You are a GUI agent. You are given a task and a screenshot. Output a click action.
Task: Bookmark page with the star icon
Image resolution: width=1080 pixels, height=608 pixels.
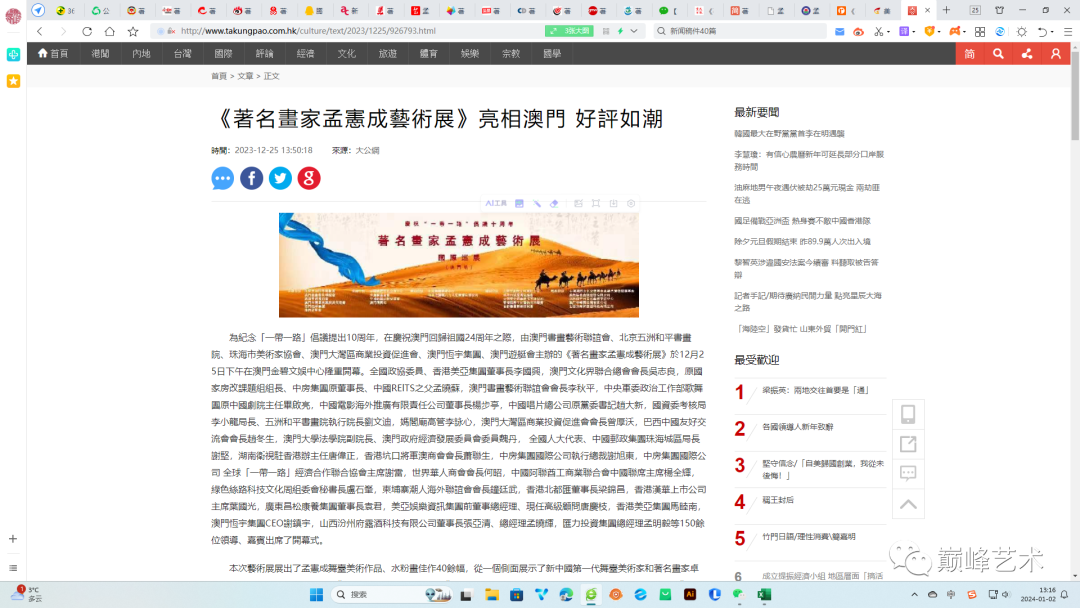(133, 31)
